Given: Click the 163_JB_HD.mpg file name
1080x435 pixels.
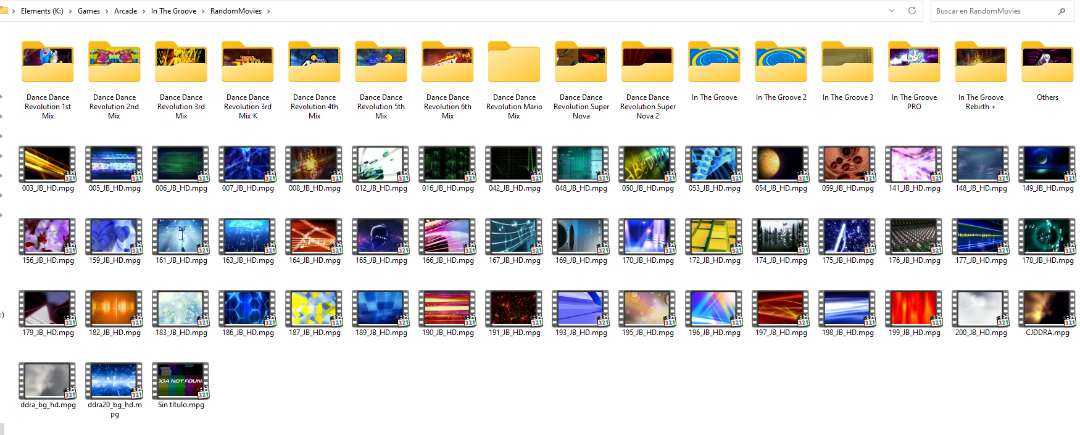Looking at the screenshot, I should [247, 261].
